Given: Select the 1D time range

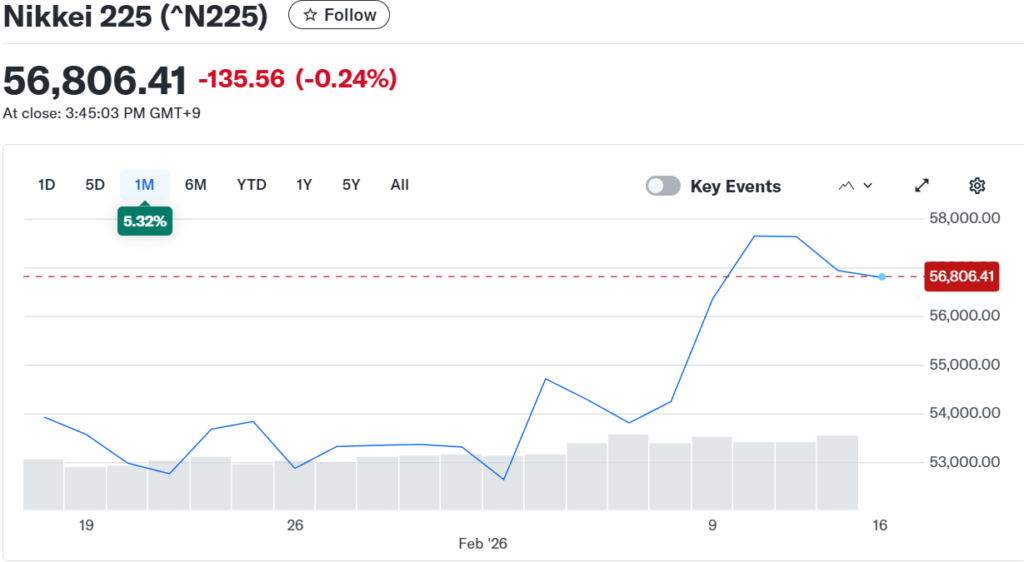Looking at the screenshot, I should tap(46, 184).
